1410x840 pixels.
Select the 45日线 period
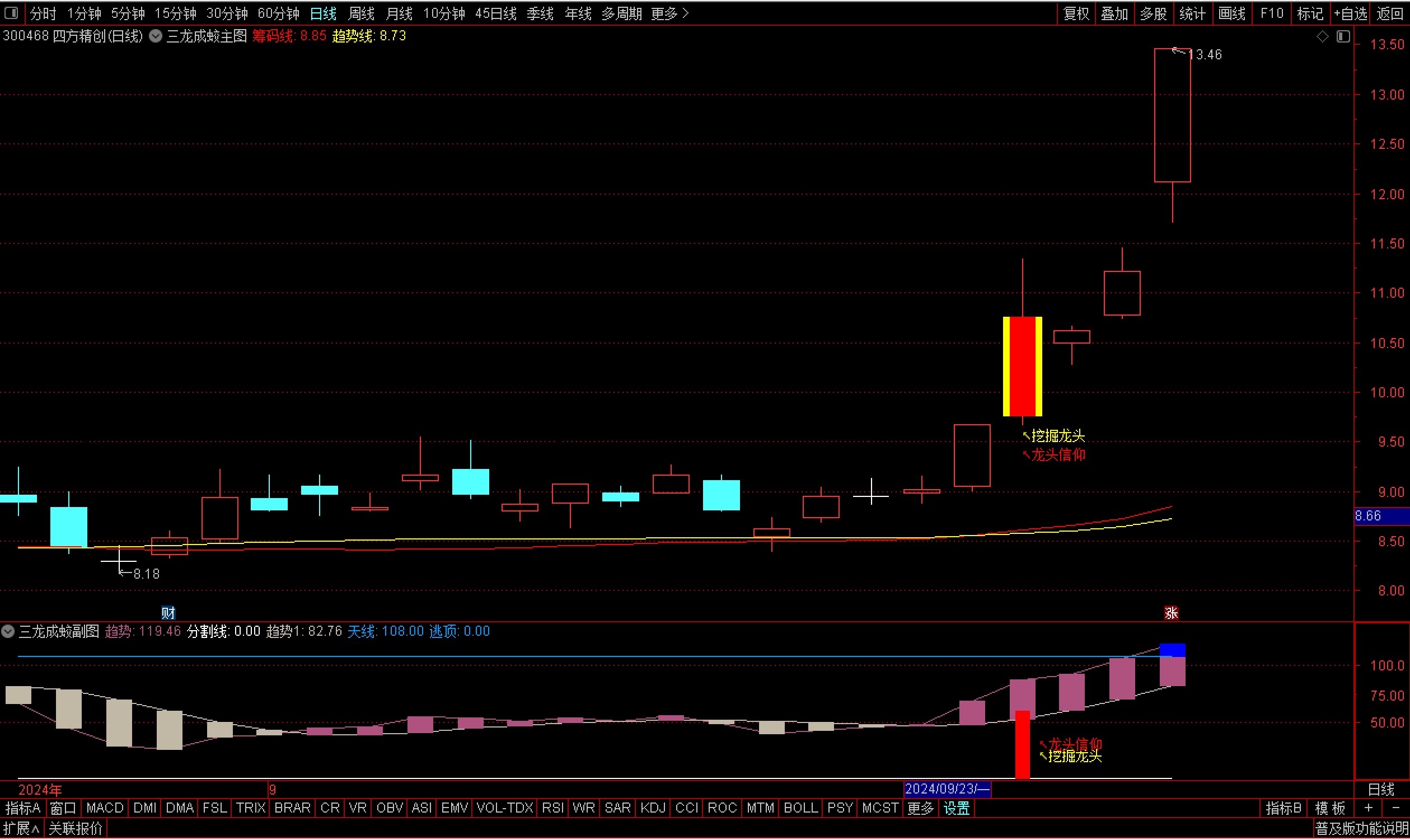tap(496, 13)
